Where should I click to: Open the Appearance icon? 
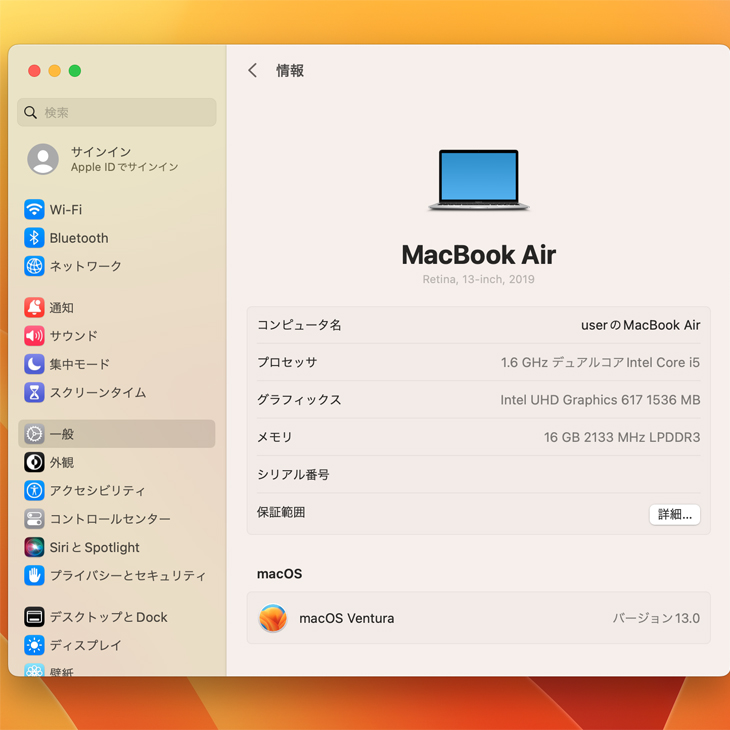(x=34, y=462)
